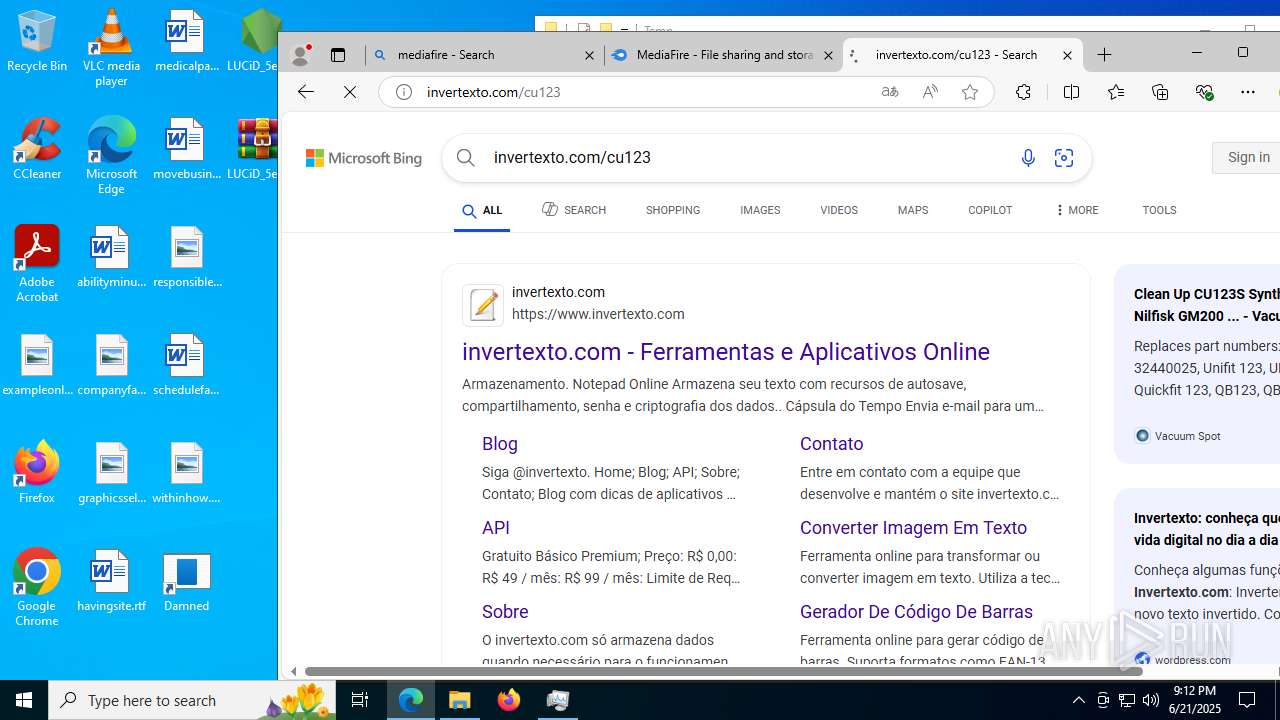Open the volume control in system tray

(x=1151, y=700)
